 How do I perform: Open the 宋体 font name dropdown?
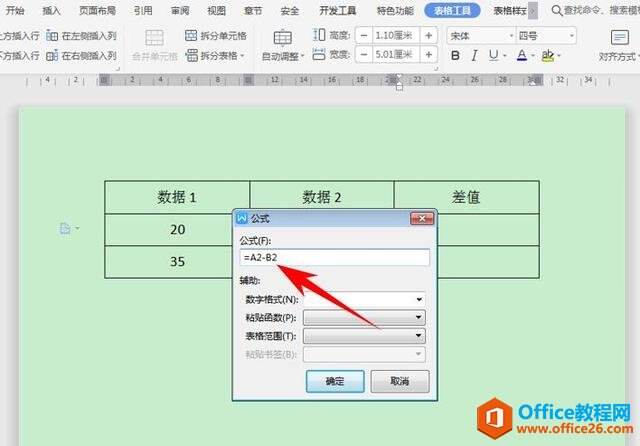click(x=511, y=36)
